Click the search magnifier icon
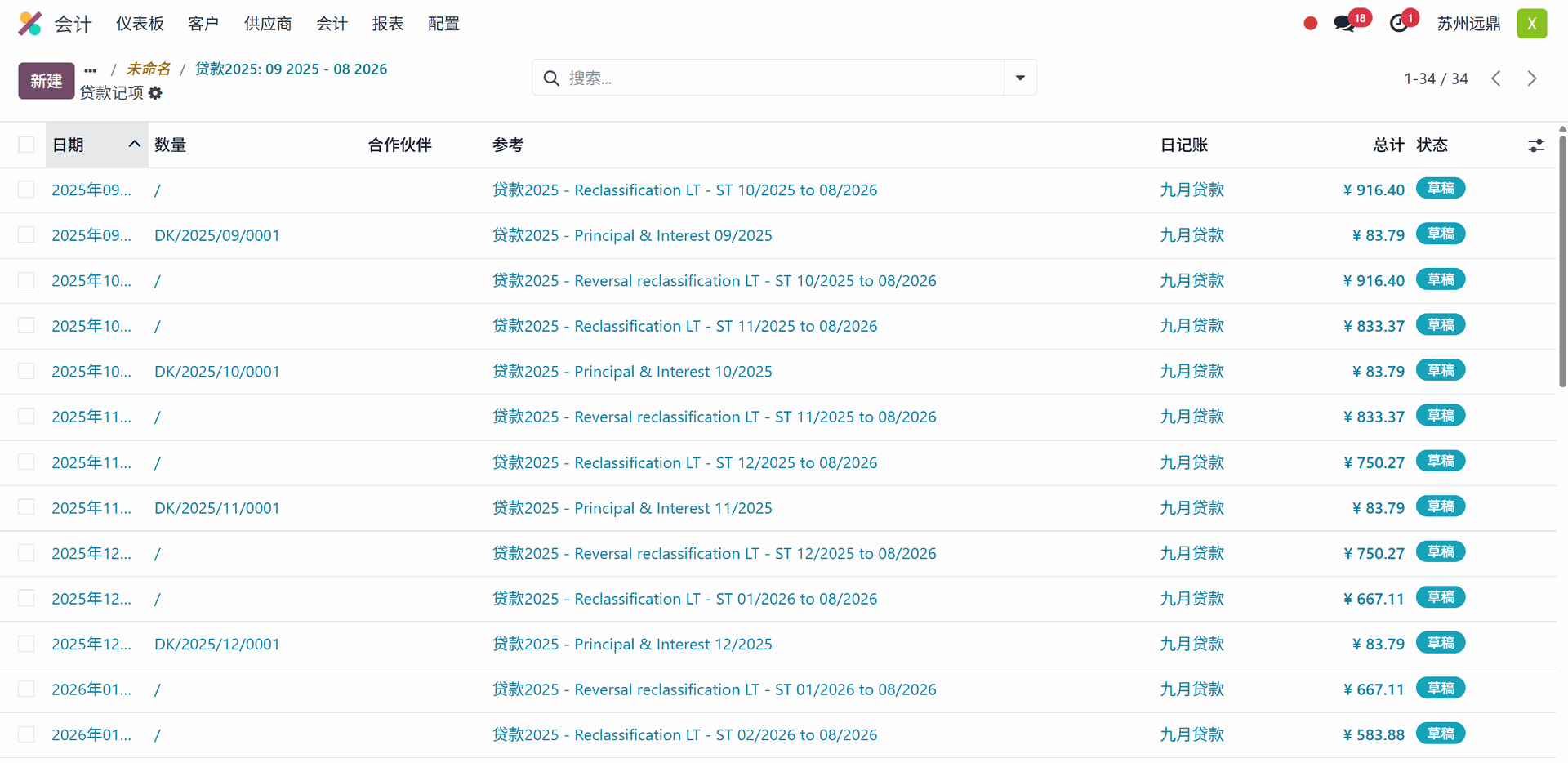Screen dimensions: 1568x763 (551, 78)
